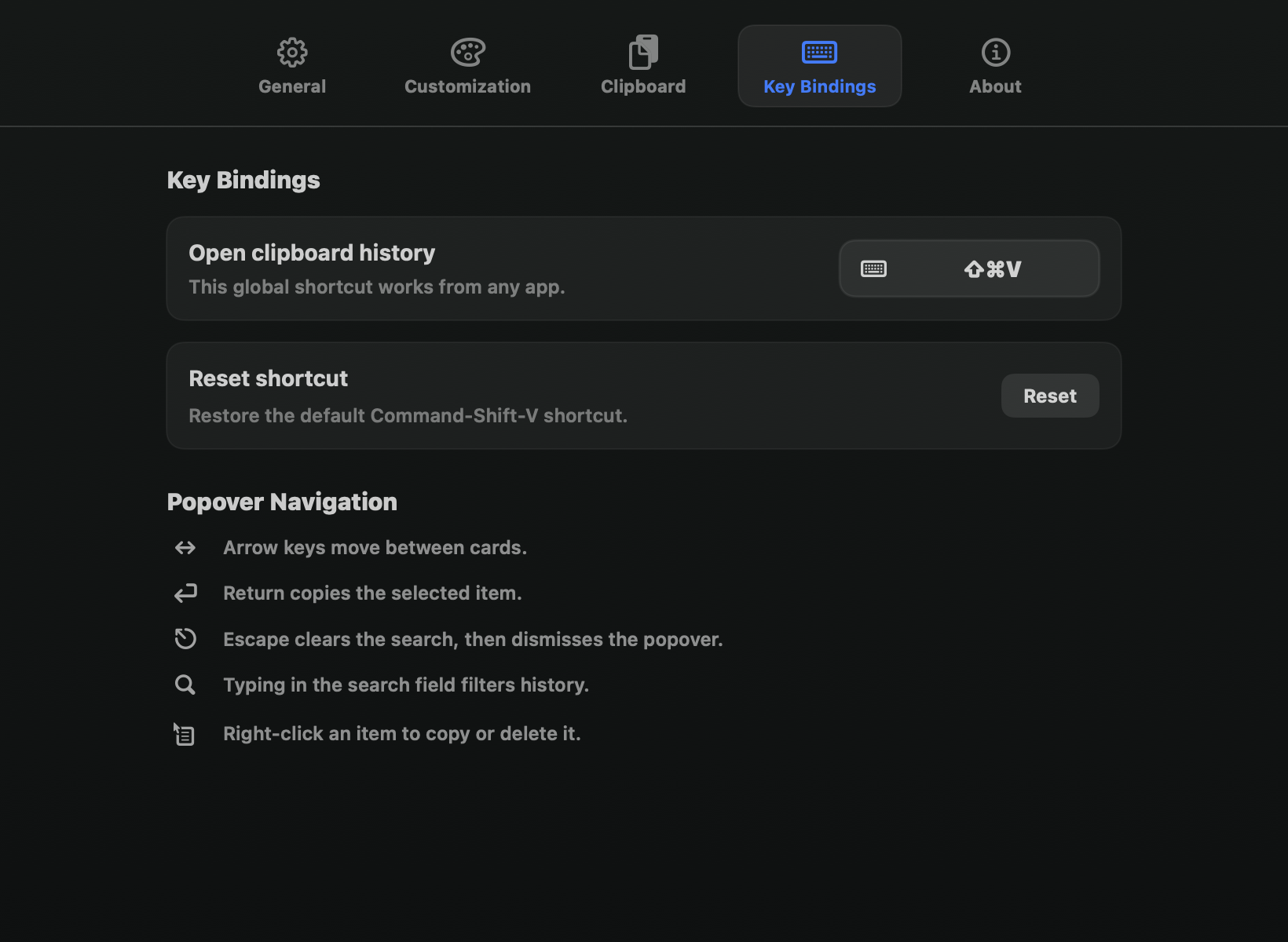Screen dimensions: 1288x942
Task: Click 'Restore the default Command-Shift-V shortcut.' text
Action: (x=408, y=415)
